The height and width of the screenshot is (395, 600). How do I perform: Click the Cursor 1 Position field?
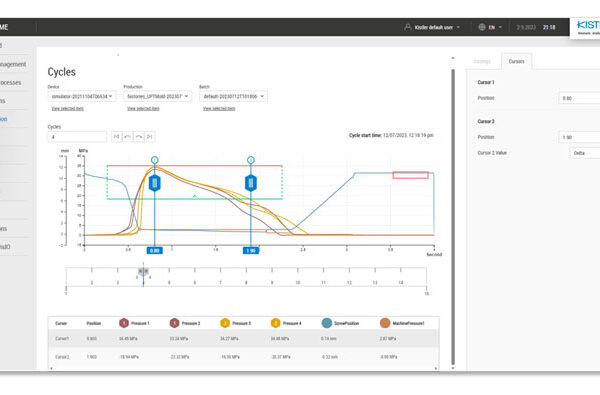pos(579,98)
